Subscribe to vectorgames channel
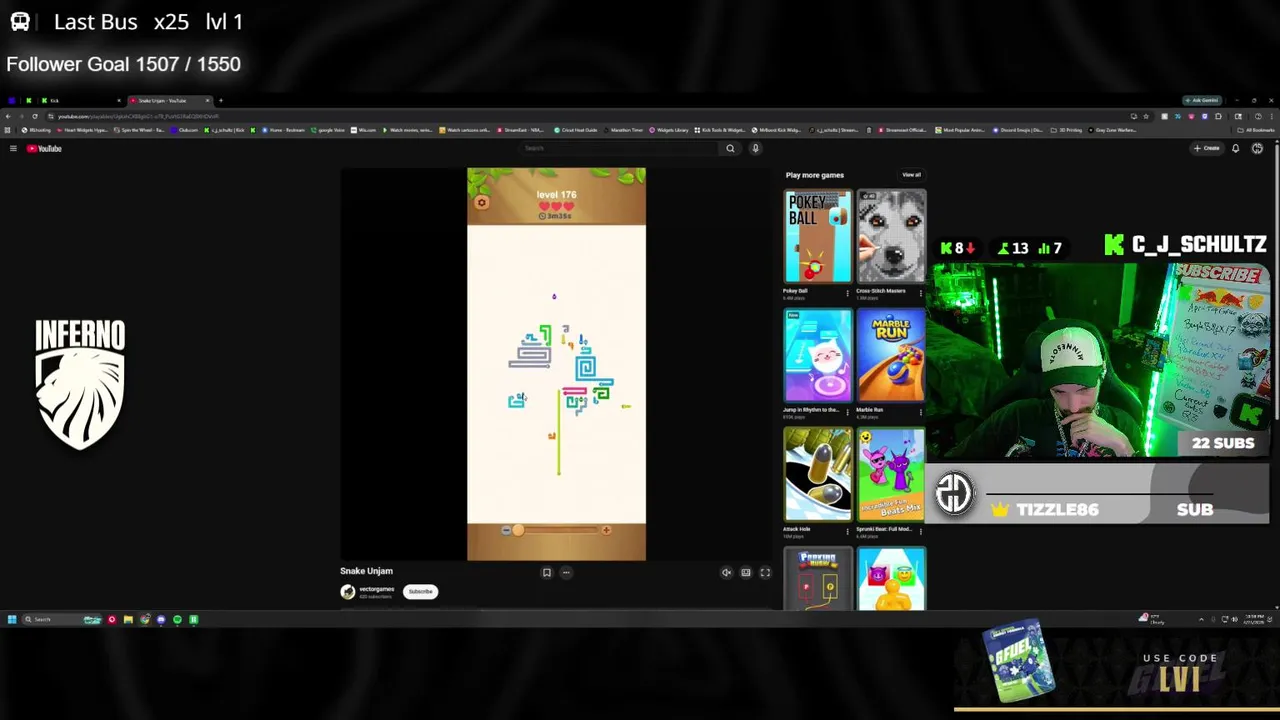Image resolution: width=1280 pixels, height=720 pixels. [420, 591]
